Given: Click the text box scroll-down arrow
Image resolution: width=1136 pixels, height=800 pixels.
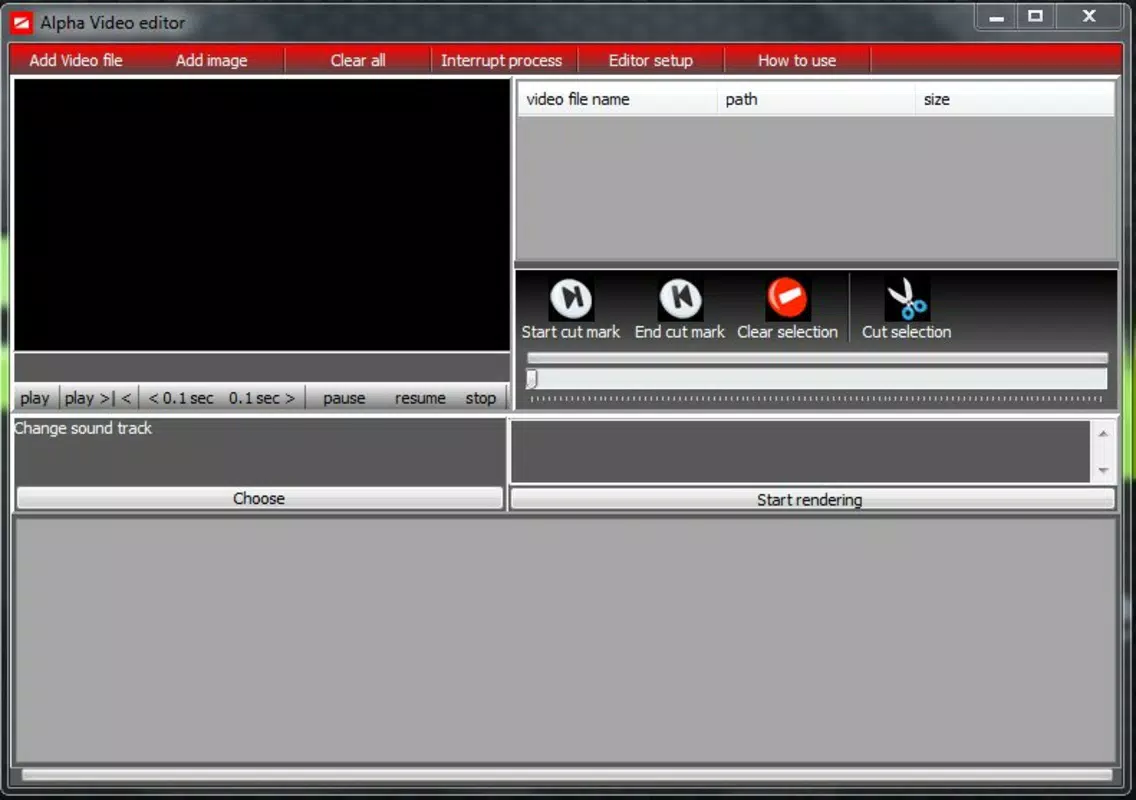Looking at the screenshot, I should [1103, 470].
